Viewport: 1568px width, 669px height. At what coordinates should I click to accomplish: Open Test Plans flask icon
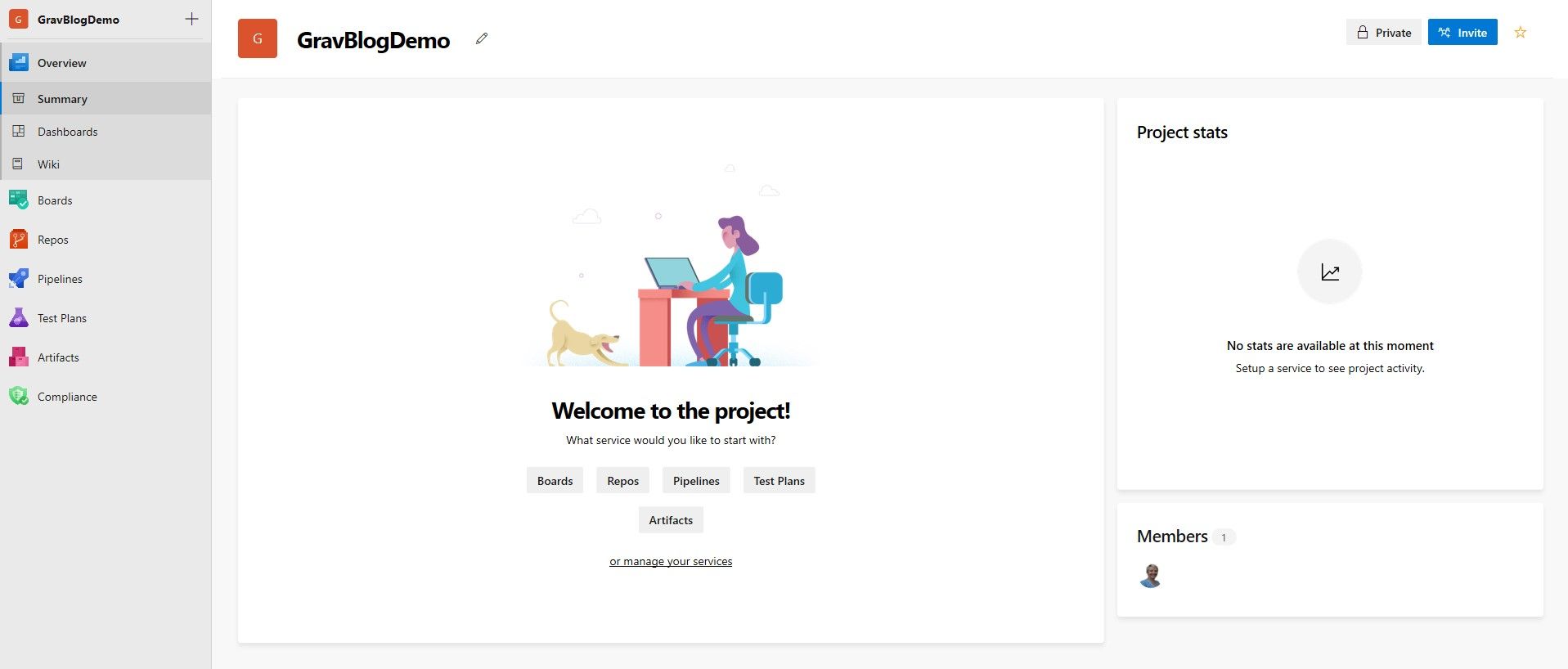pos(18,318)
